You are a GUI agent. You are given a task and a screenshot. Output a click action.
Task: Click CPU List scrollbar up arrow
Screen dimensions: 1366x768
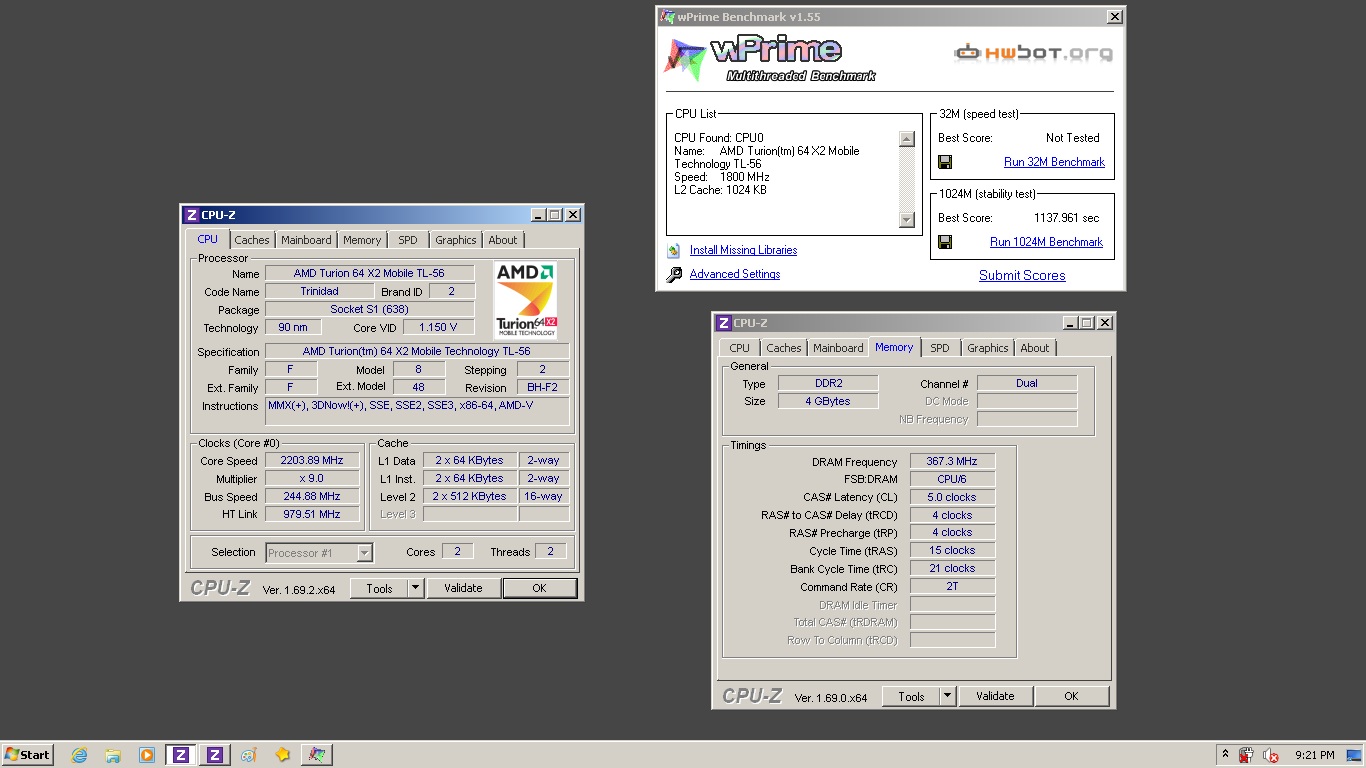(907, 140)
